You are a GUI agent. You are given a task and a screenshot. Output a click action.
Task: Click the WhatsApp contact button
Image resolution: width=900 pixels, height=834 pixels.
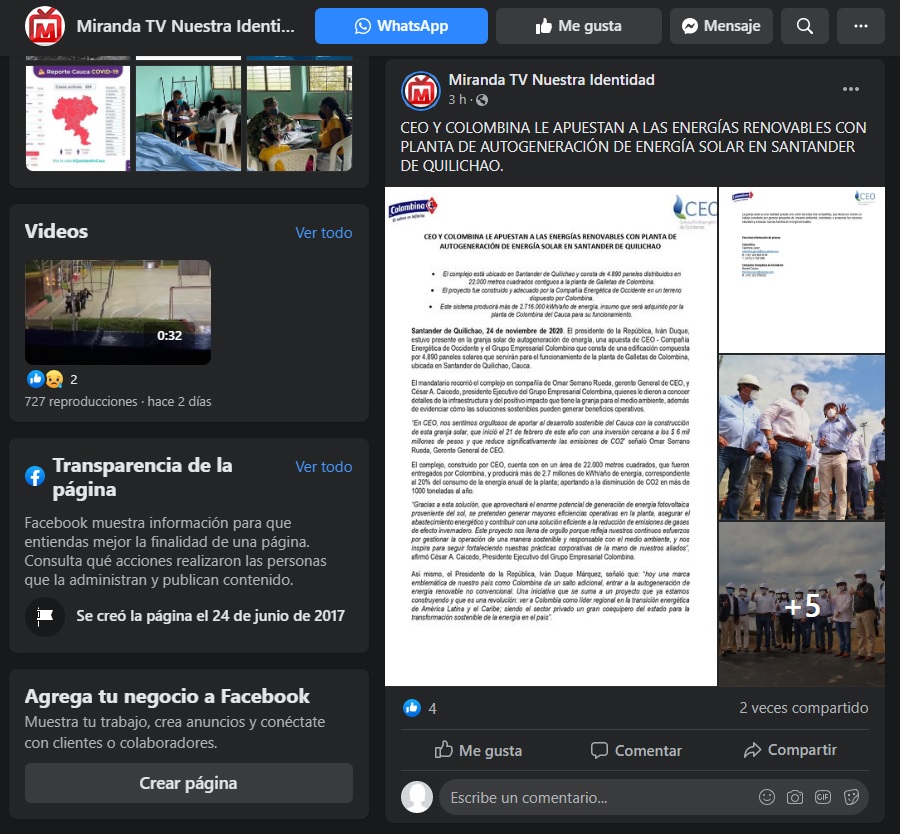click(401, 26)
